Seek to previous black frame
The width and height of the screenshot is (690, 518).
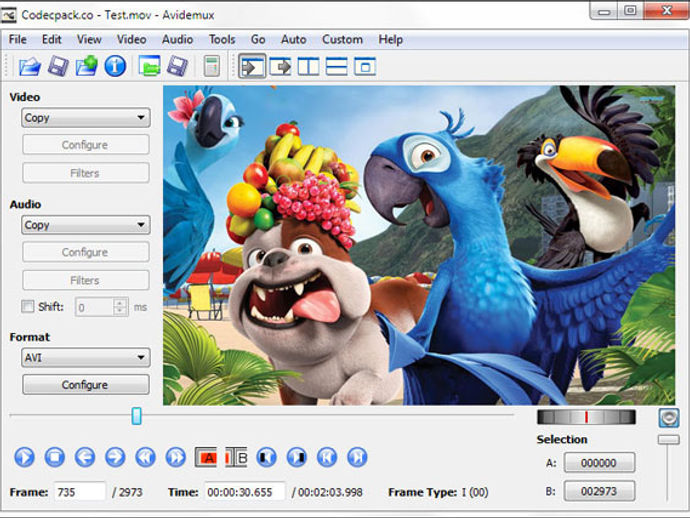click(x=266, y=457)
